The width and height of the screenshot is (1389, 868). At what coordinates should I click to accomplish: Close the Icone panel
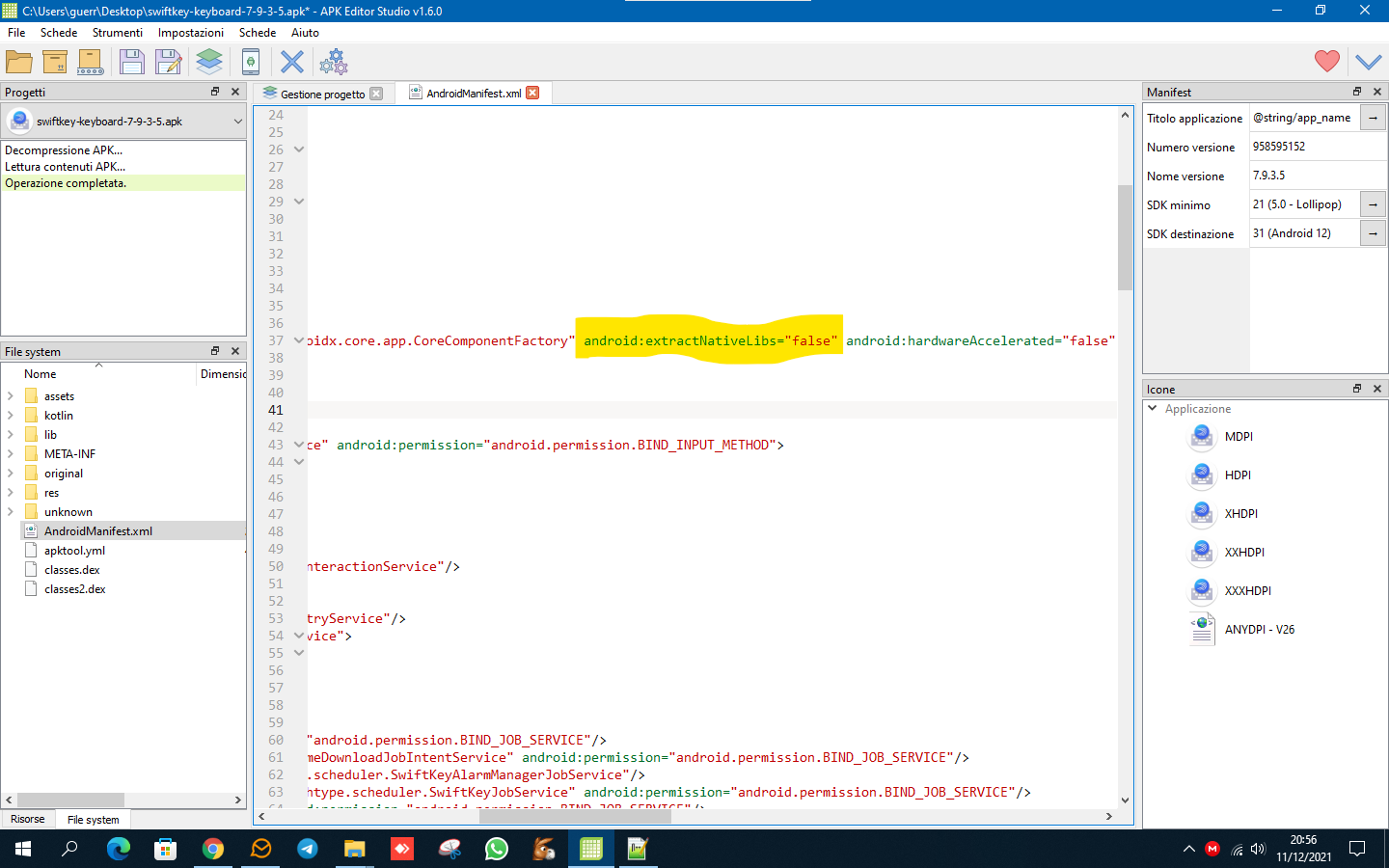click(x=1377, y=389)
